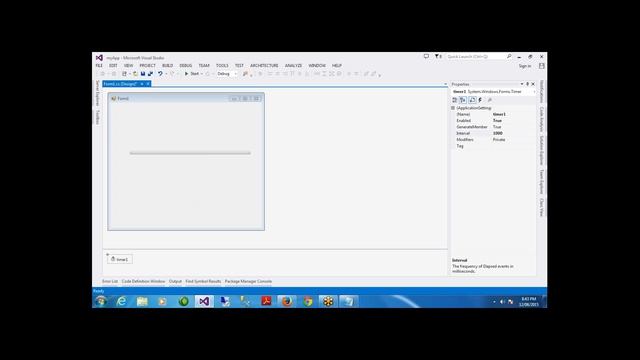The image size is (640, 360).
Task: Click the Quick Launch magnifier icon
Action: 509,56
